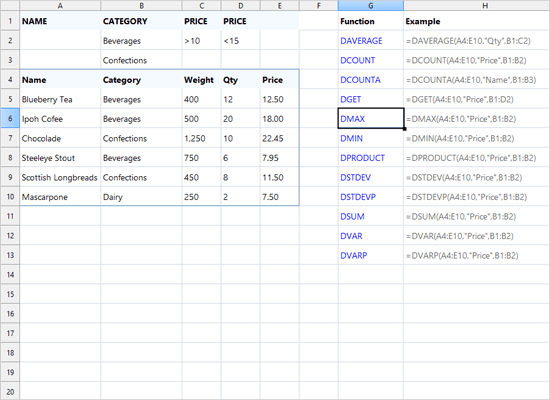Select column G header

[x=371, y=5]
